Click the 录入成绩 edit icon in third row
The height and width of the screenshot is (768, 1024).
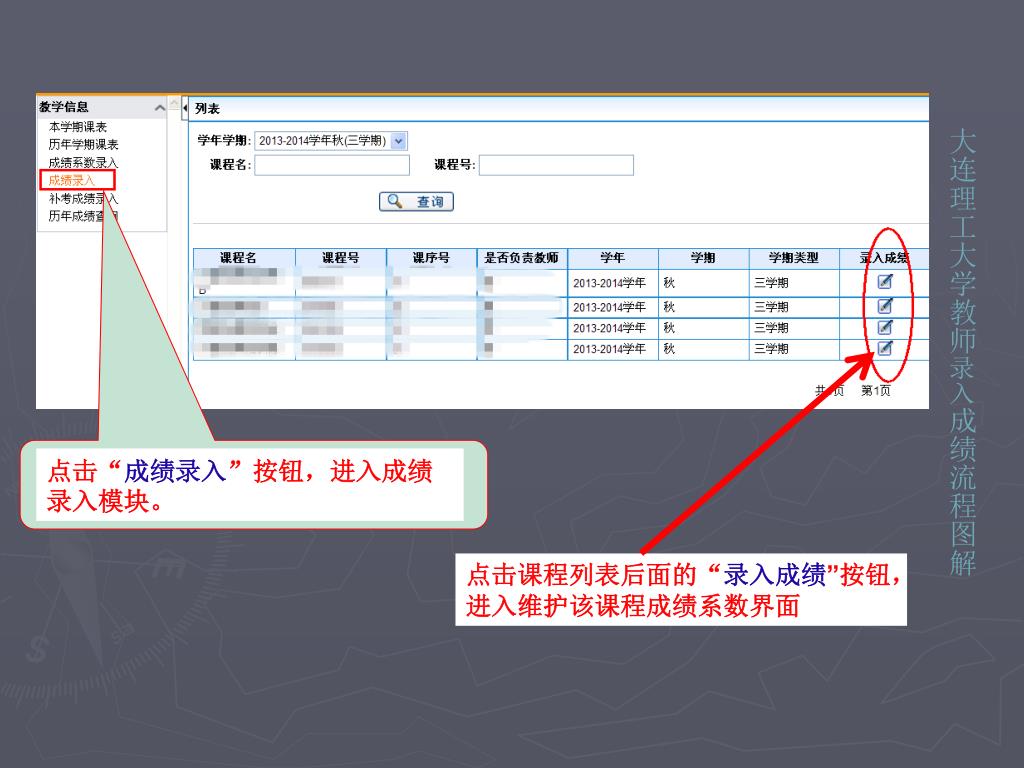pyautogui.click(x=884, y=327)
